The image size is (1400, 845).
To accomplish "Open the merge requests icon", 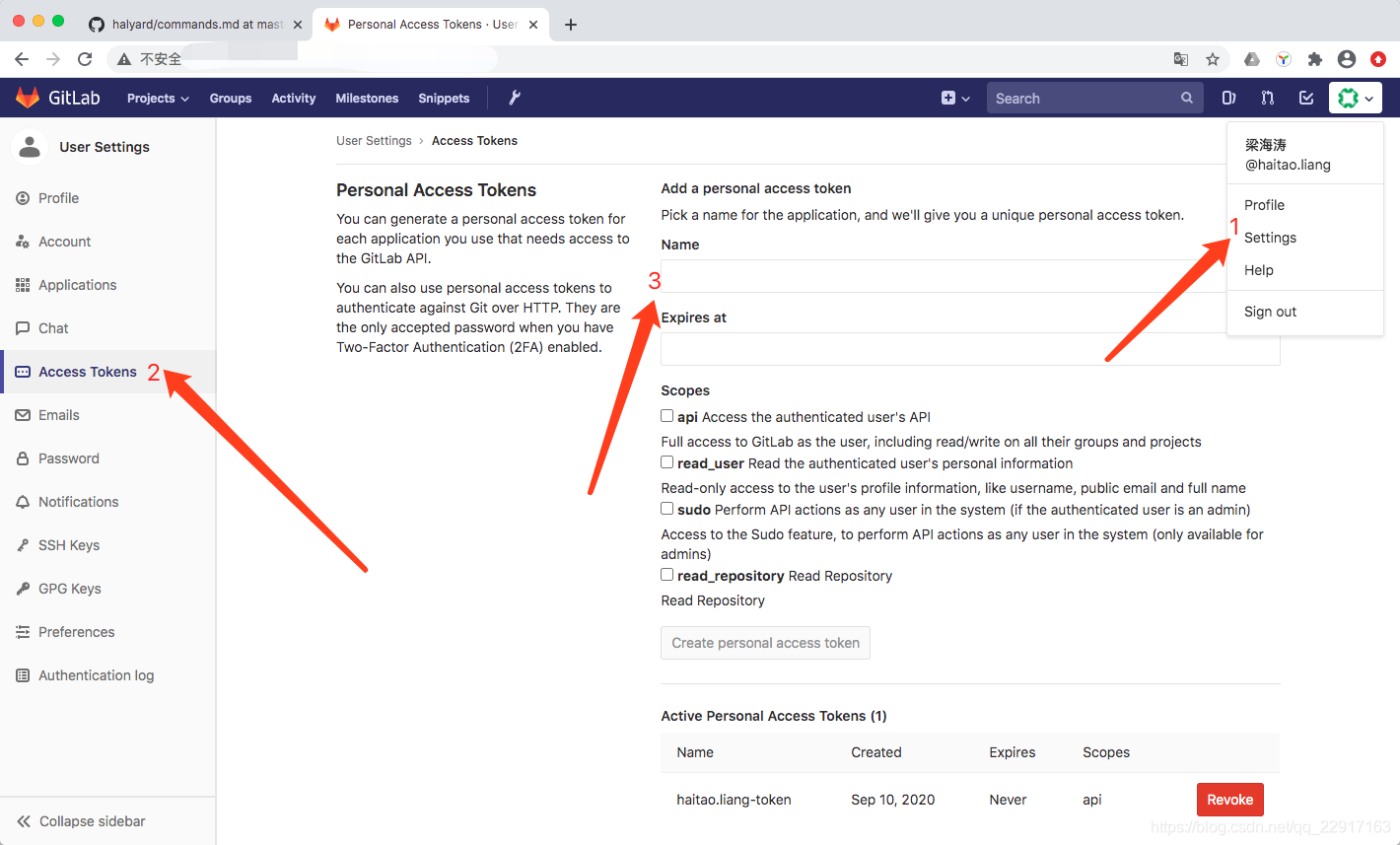I will (1268, 98).
